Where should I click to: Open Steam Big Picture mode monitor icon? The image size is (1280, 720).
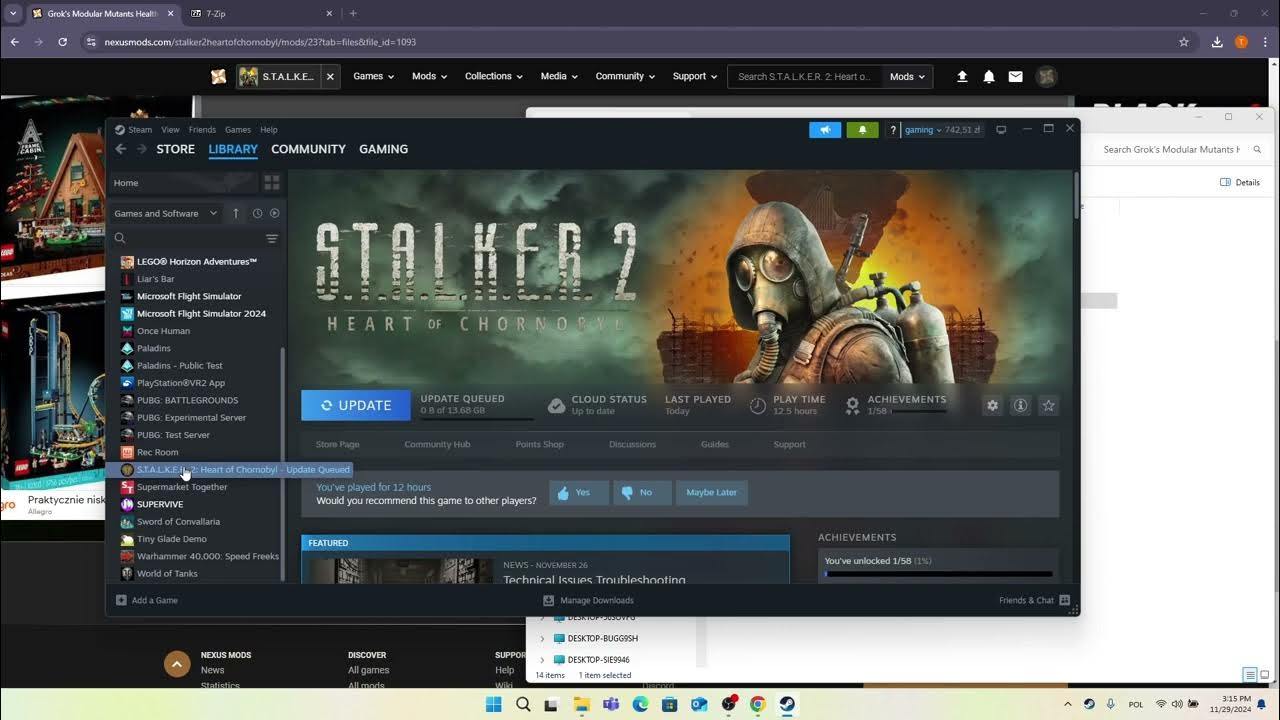(1001, 130)
